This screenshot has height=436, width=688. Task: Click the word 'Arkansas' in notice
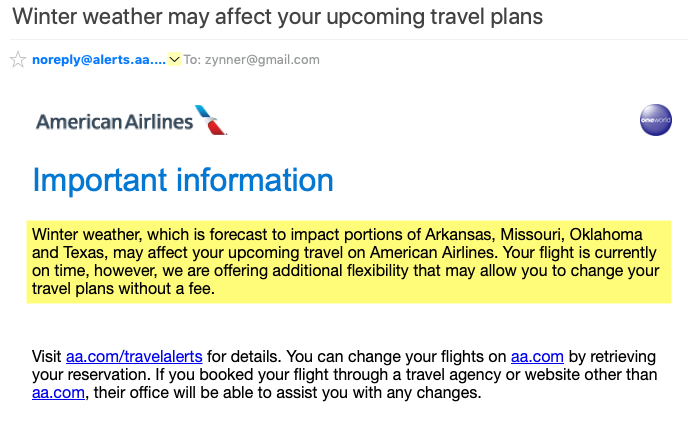tap(460, 235)
